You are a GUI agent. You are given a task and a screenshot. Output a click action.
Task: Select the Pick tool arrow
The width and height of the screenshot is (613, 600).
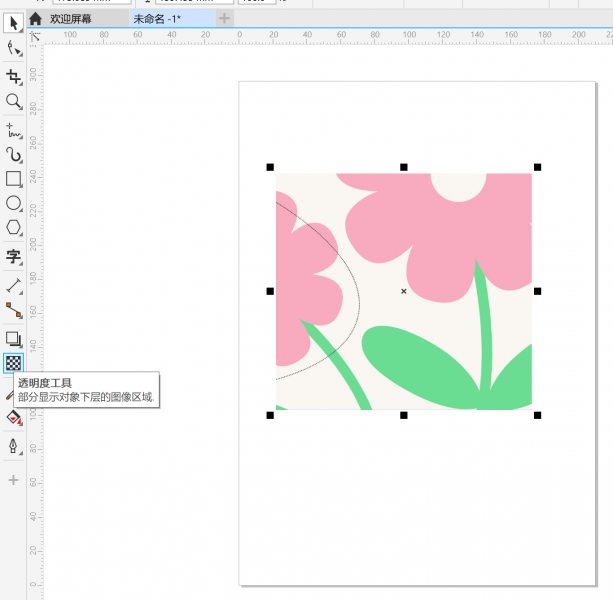[14, 23]
